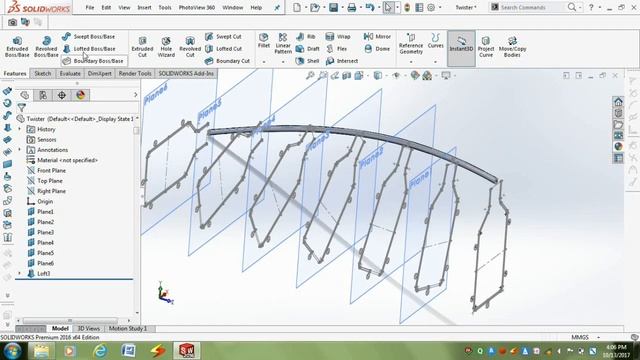The width and height of the screenshot is (640, 360).
Task: Click the Shell feature
Action: click(x=308, y=61)
